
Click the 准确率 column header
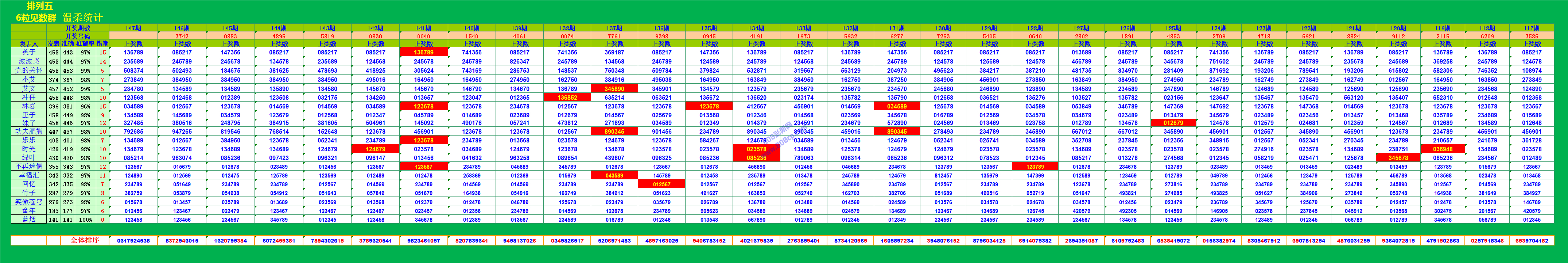pyautogui.click(x=85, y=44)
